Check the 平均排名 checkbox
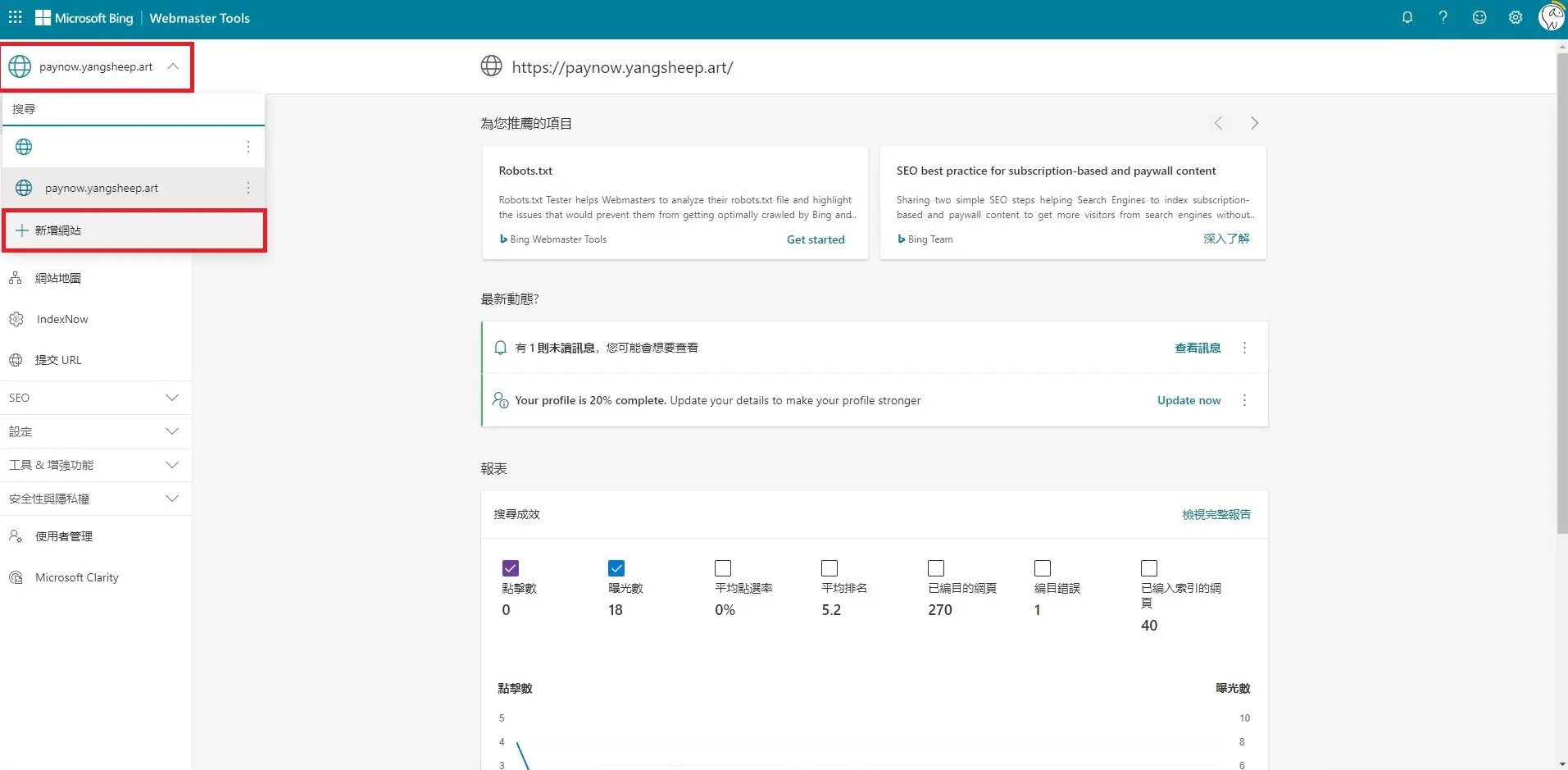Screen dimensions: 1568x770 tap(829, 568)
